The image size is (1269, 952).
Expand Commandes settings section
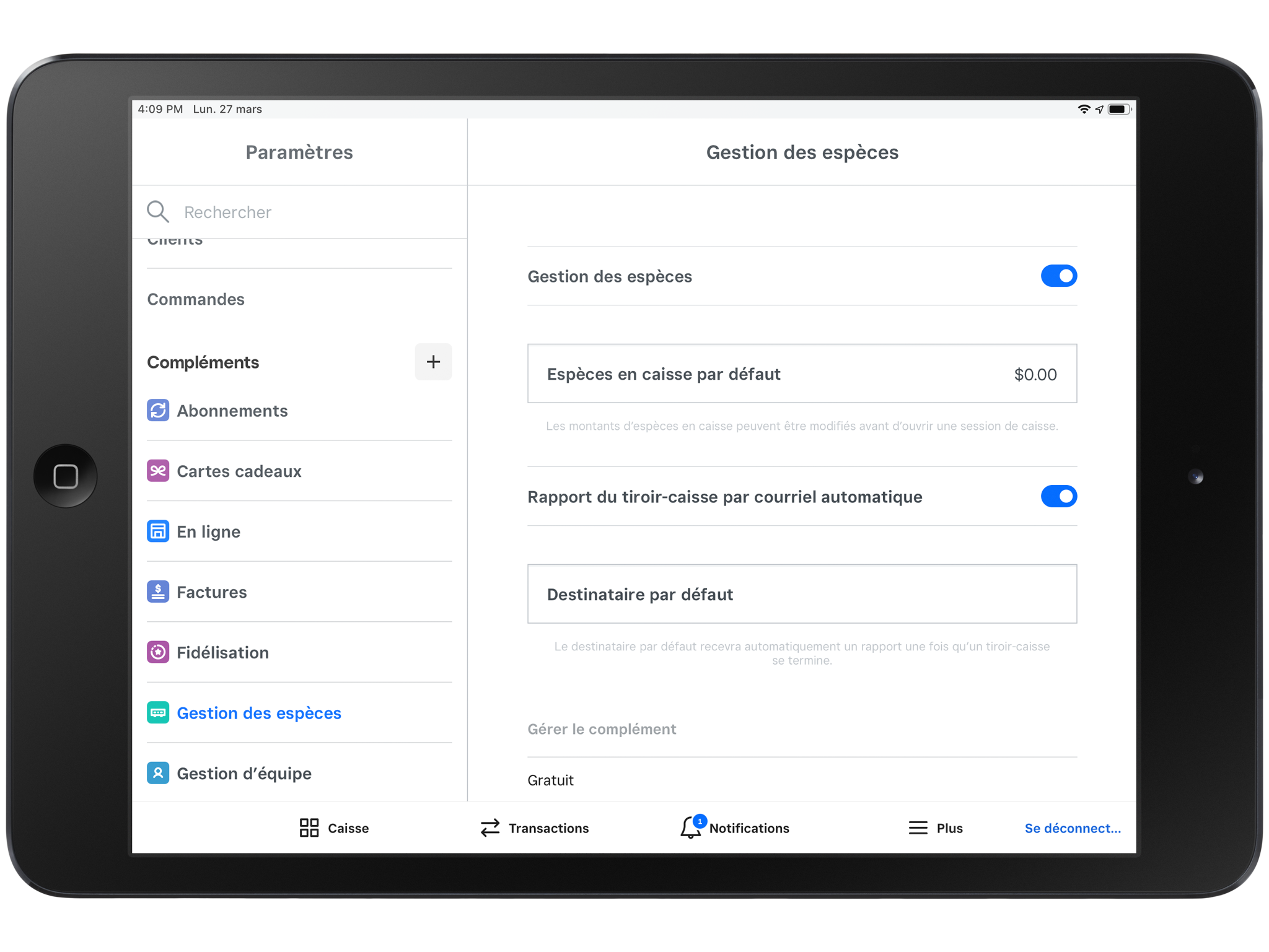pos(197,299)
